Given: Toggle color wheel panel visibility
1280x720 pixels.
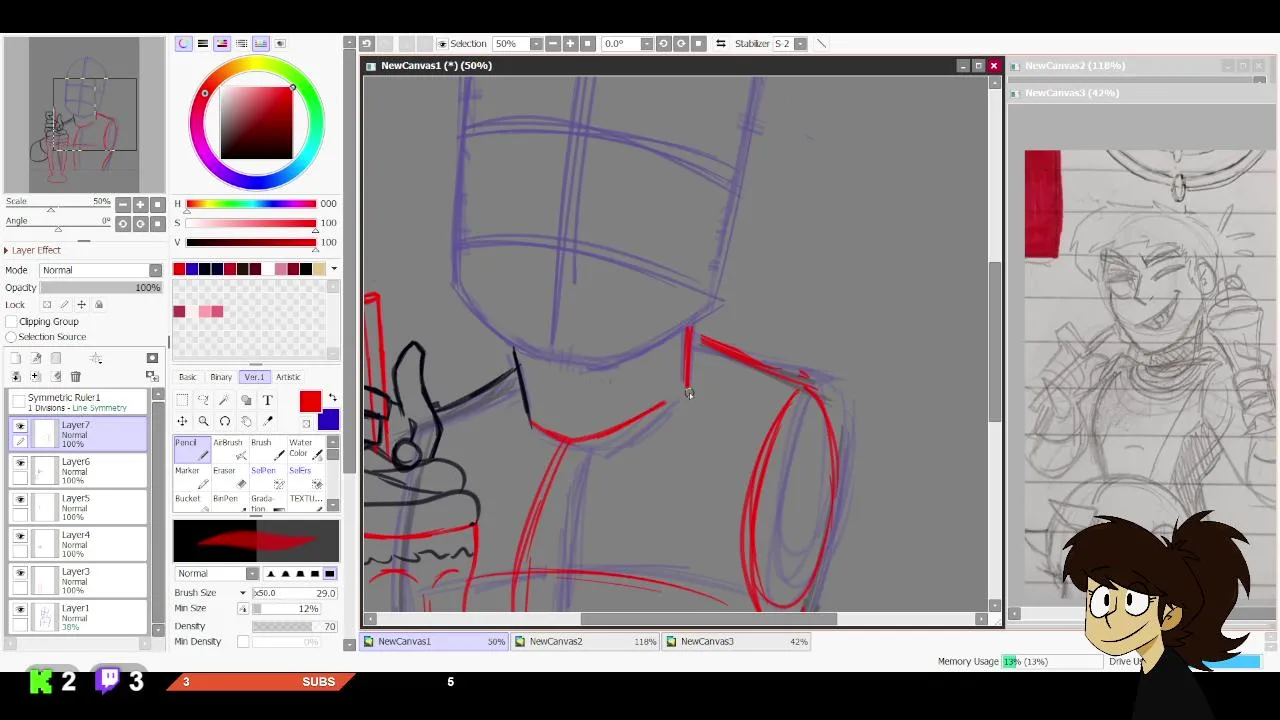Looking at the screenshot, I should (183, 43).
